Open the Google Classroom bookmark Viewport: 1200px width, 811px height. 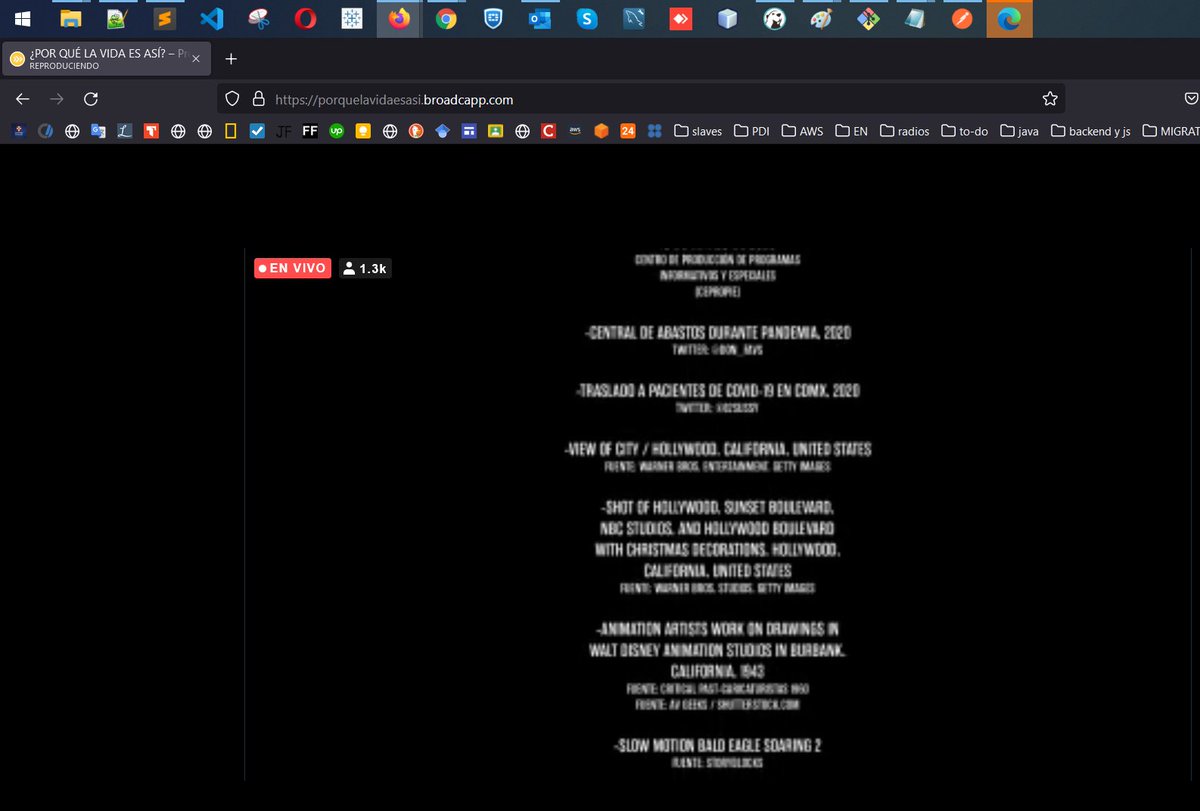[495, 131]
